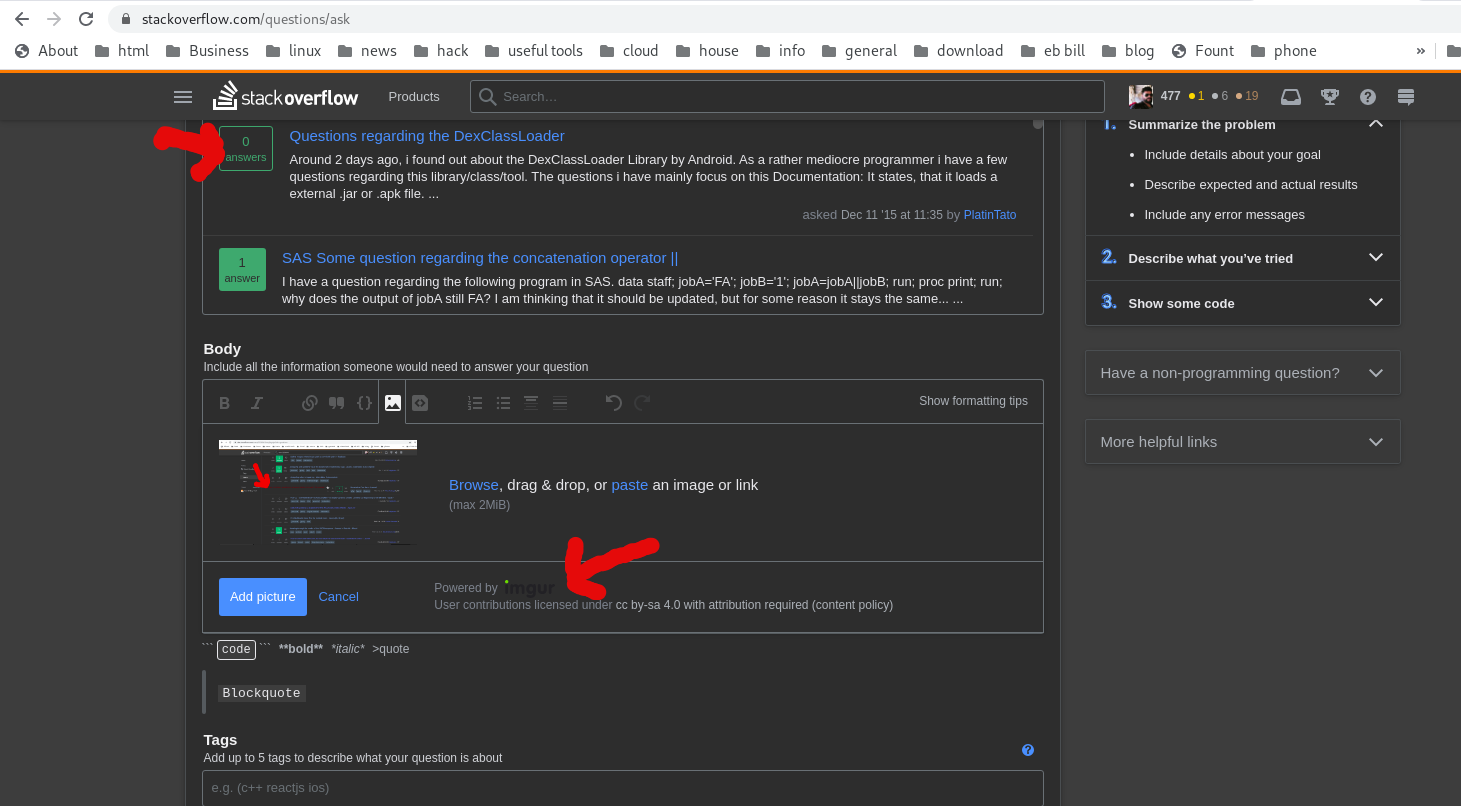
Task: Show more bookmarks via overflow chevron
Action: point(1421,51)
